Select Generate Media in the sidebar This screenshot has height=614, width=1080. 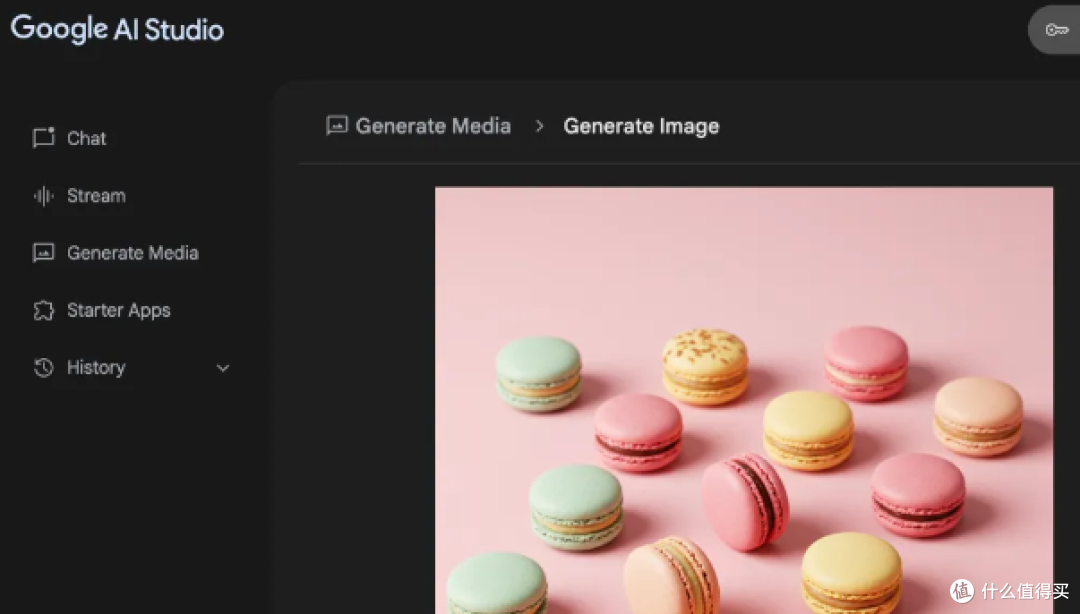133,253
